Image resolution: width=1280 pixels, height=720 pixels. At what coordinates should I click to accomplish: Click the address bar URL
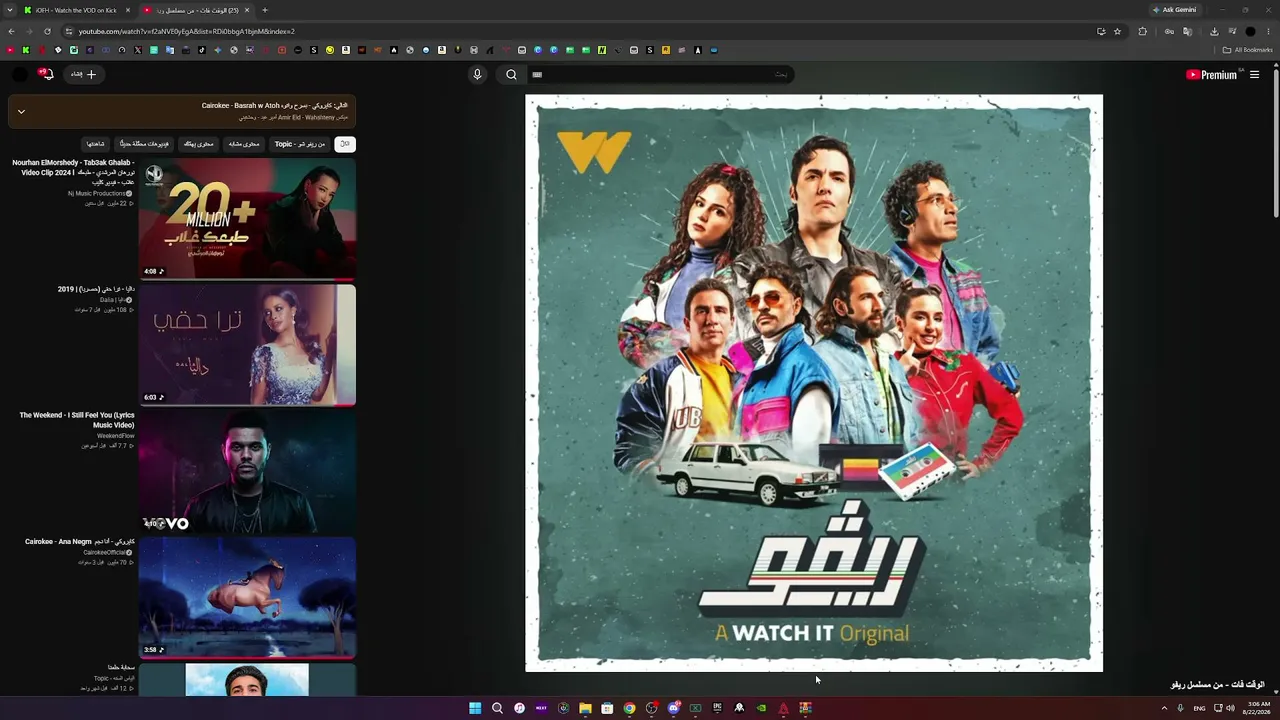[187, 31]
